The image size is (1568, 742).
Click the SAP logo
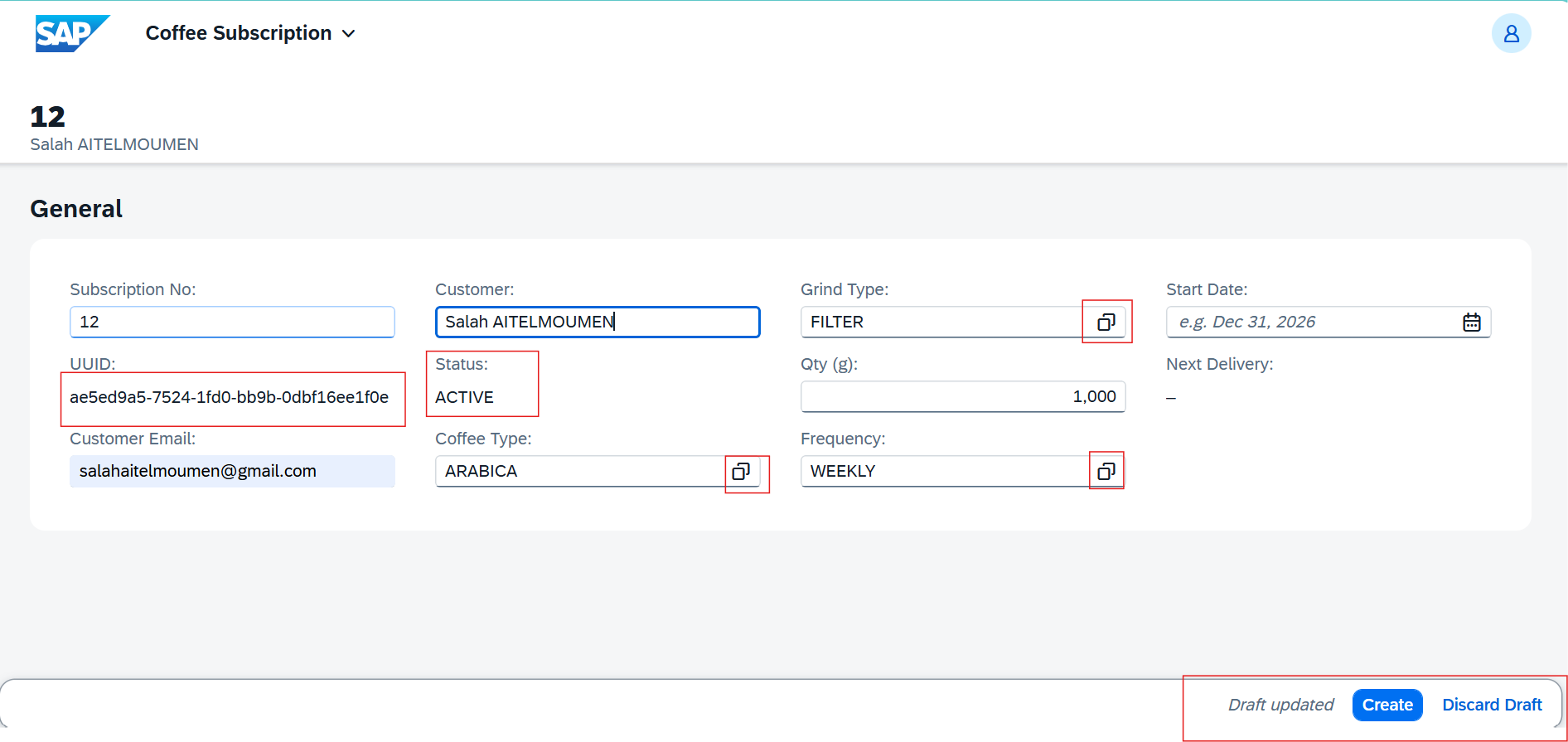[71, 33]
